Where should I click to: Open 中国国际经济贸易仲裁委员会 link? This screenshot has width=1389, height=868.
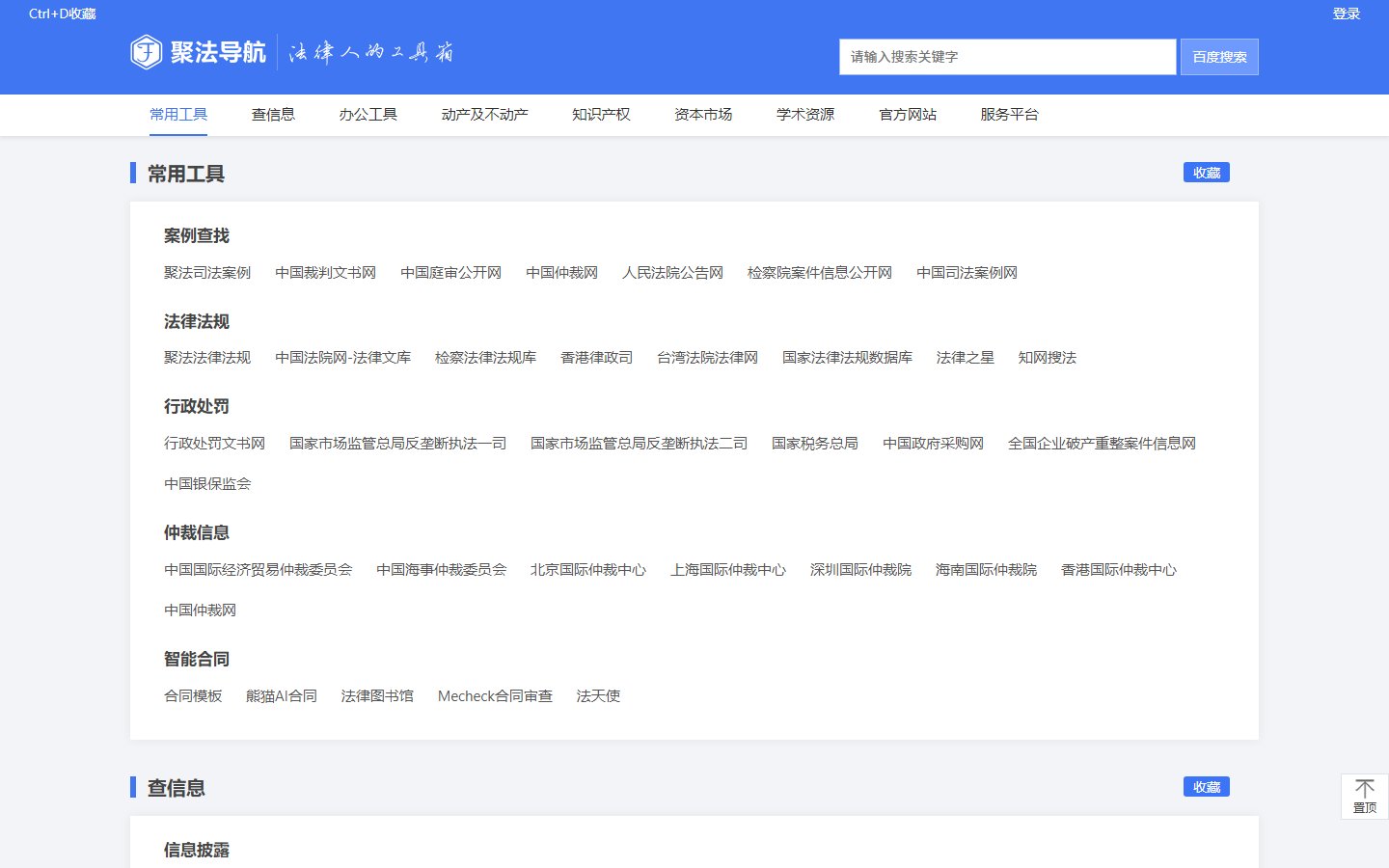tap(258, 570)
